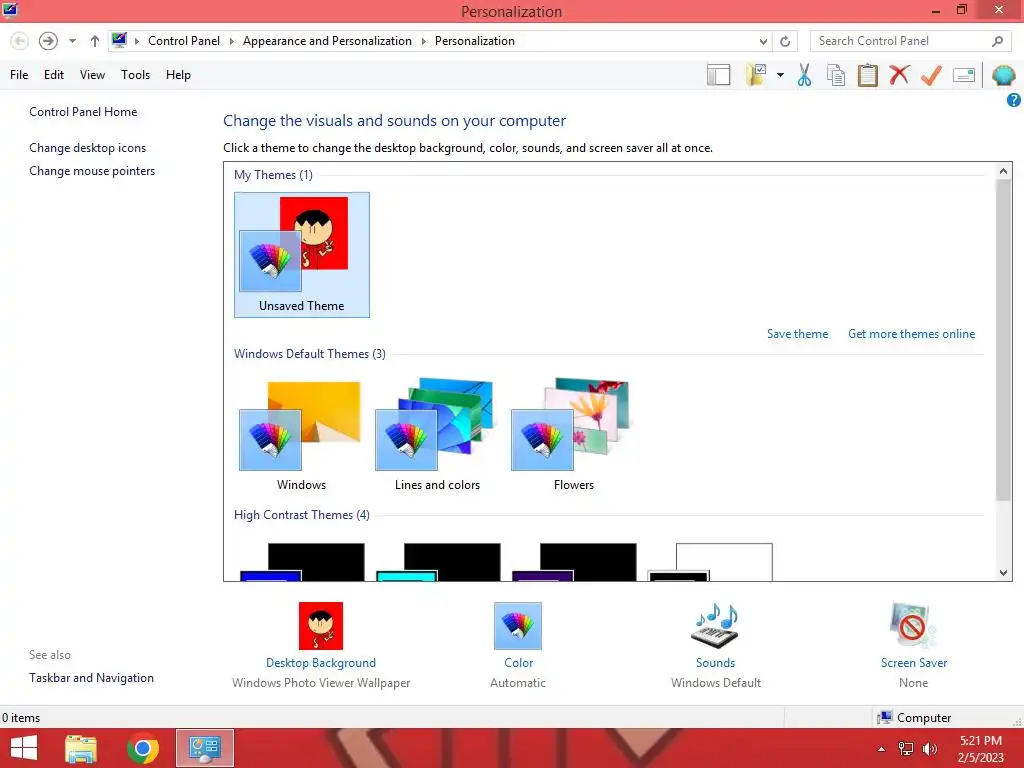Image resolution: width=1024 pixels, height=768 pixels.
Task: Select the white High Contrast theme thumbnail
Action: pos(711,562)
